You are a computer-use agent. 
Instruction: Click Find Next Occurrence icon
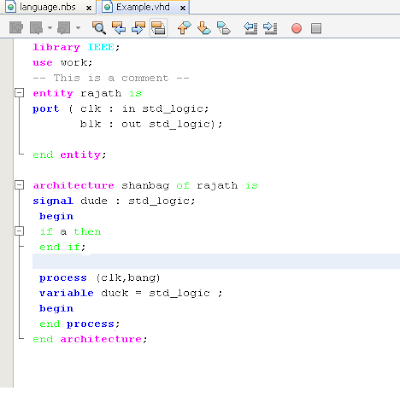pos(138,28)
